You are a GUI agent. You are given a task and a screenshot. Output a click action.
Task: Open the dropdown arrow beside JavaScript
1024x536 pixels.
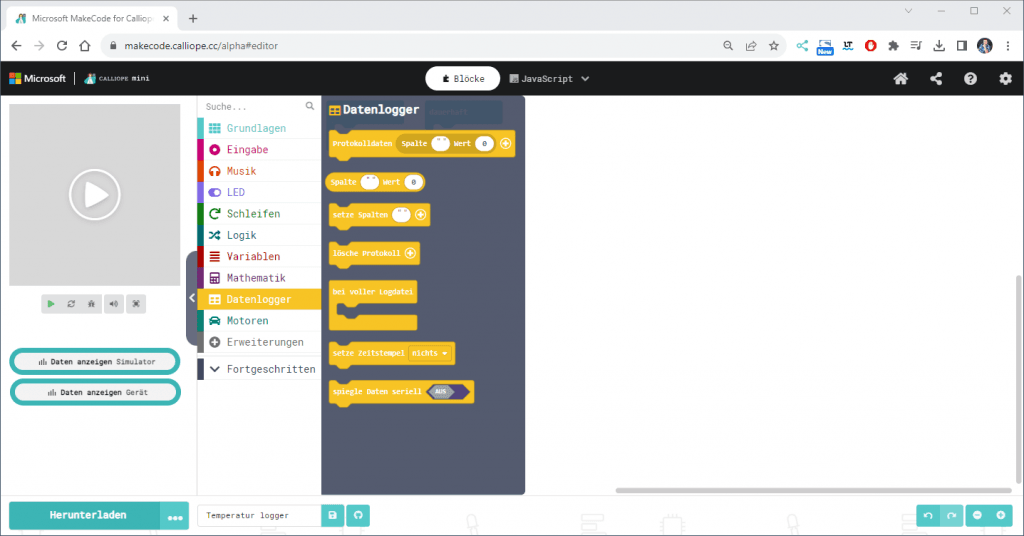point(585,79)
